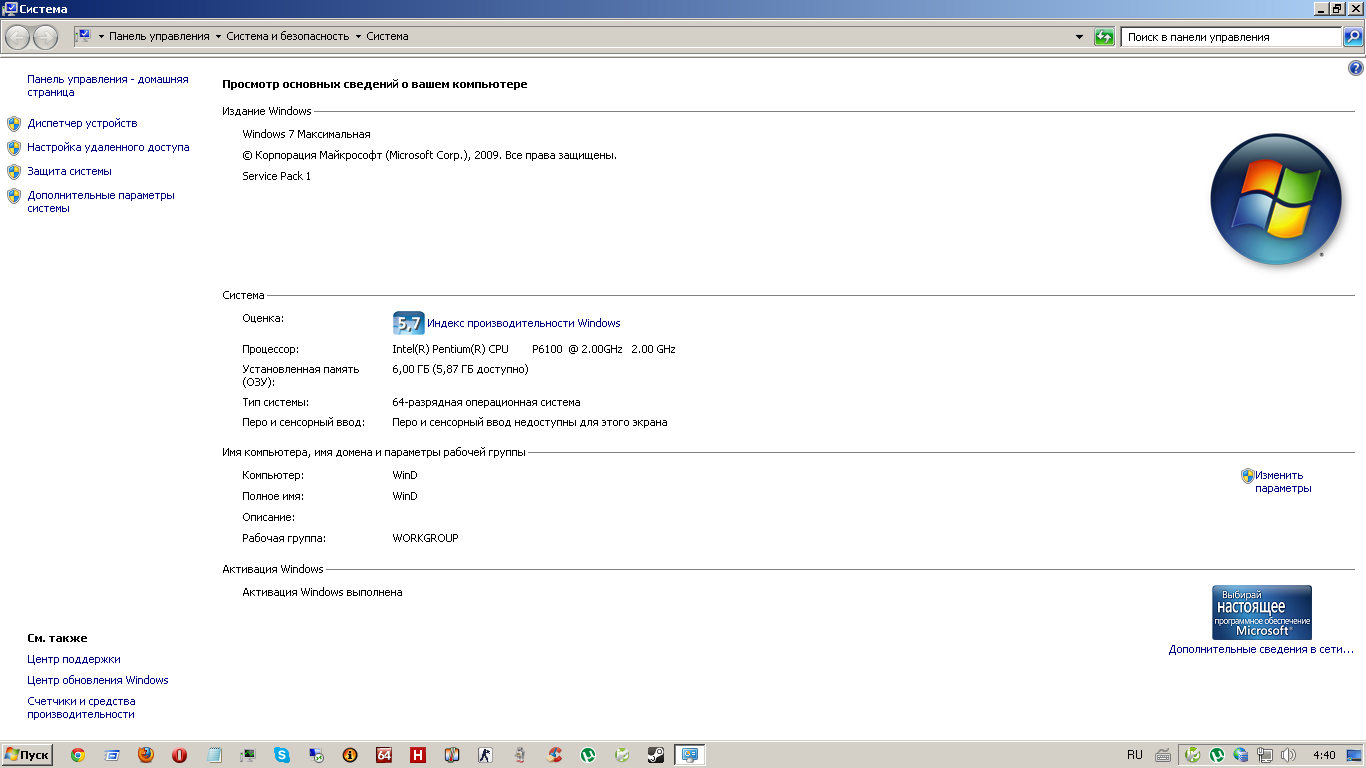Open the Notepad icon in the taskbar
This screenshot has width=1366, height=768.
214,755
